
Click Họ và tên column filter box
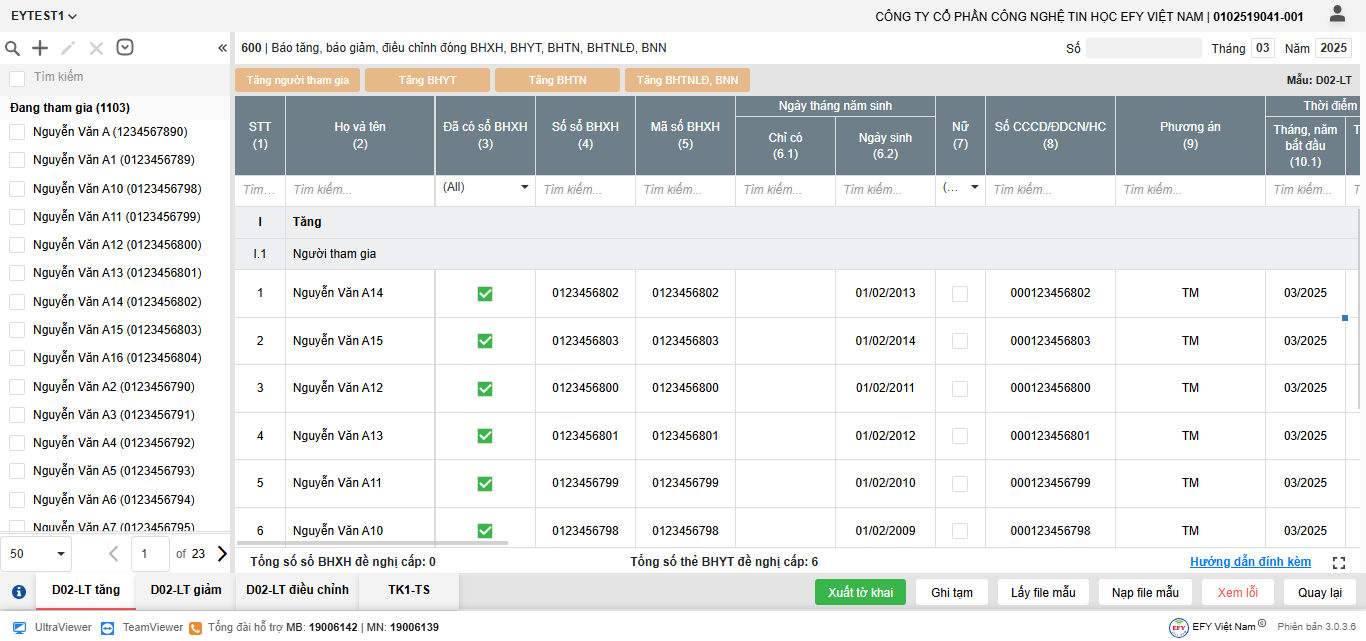360,190
